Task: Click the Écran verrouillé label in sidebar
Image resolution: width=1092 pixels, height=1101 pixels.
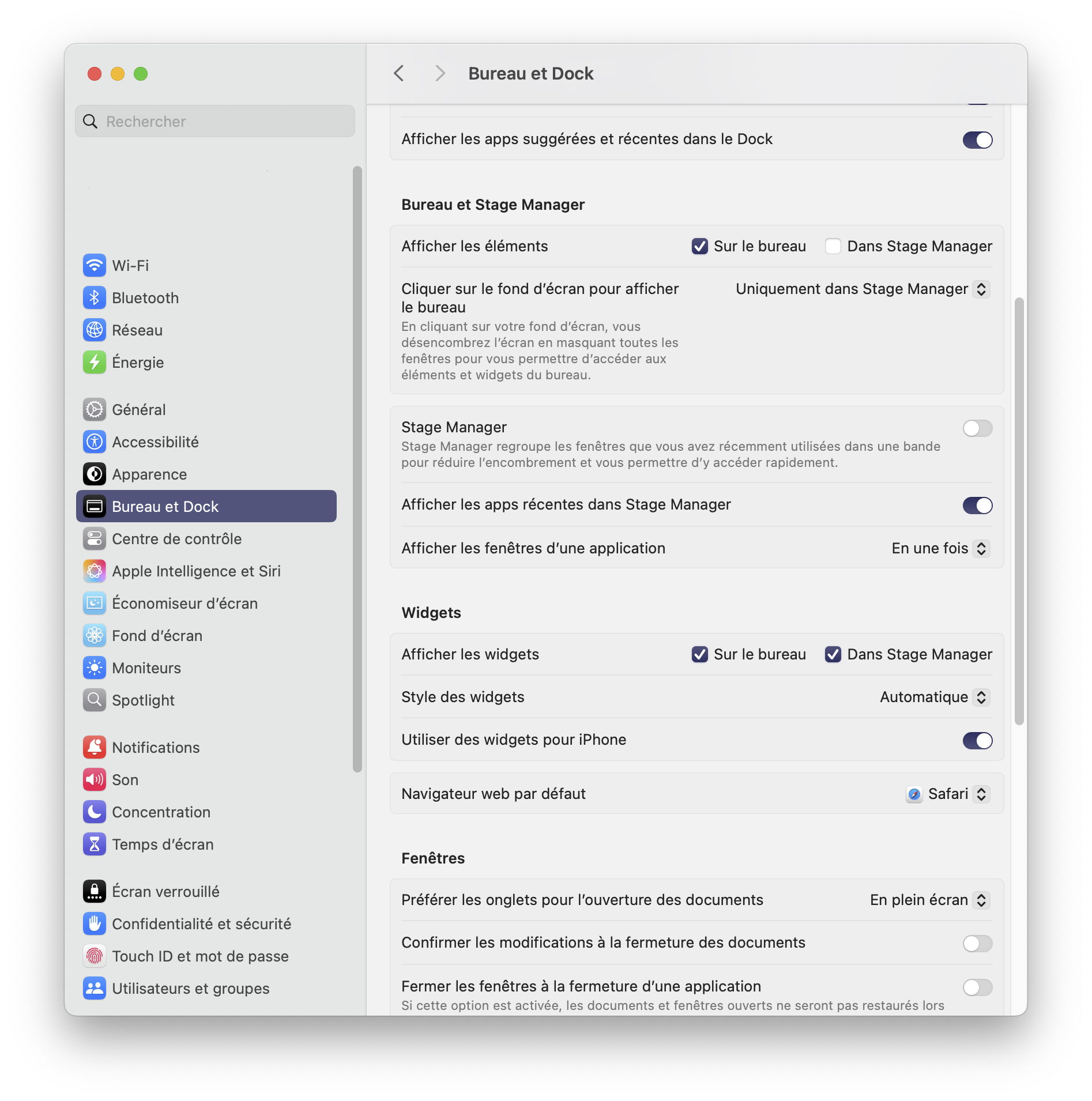Action: (166, 892)
